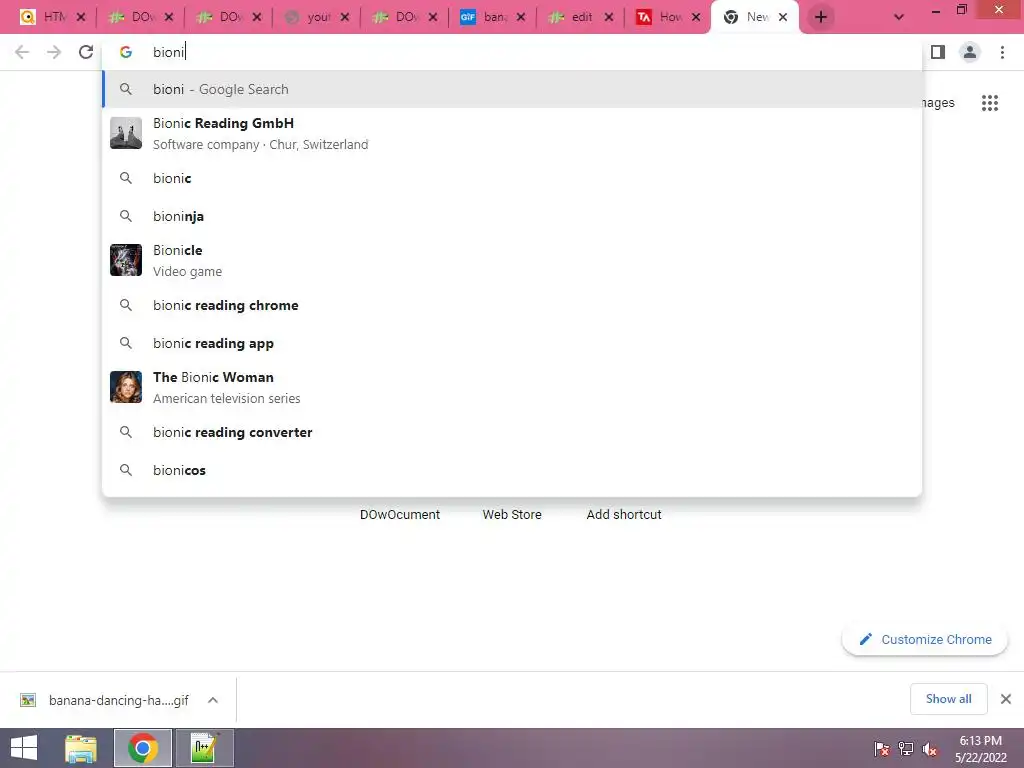
Task: Click the muted volume tray icon
Action: (929, 748)
